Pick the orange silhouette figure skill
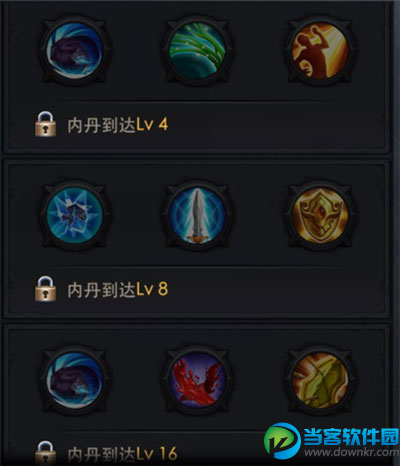This screenshot has width=400, height=466. point(320,51)
